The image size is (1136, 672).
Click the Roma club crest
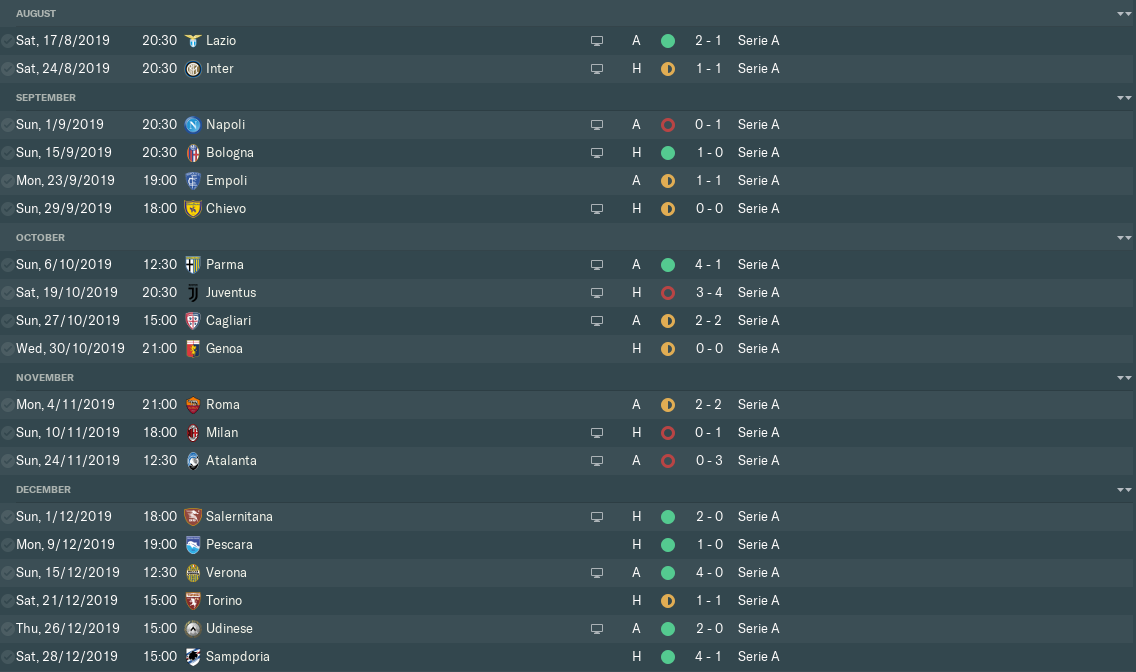coord(193,405)
